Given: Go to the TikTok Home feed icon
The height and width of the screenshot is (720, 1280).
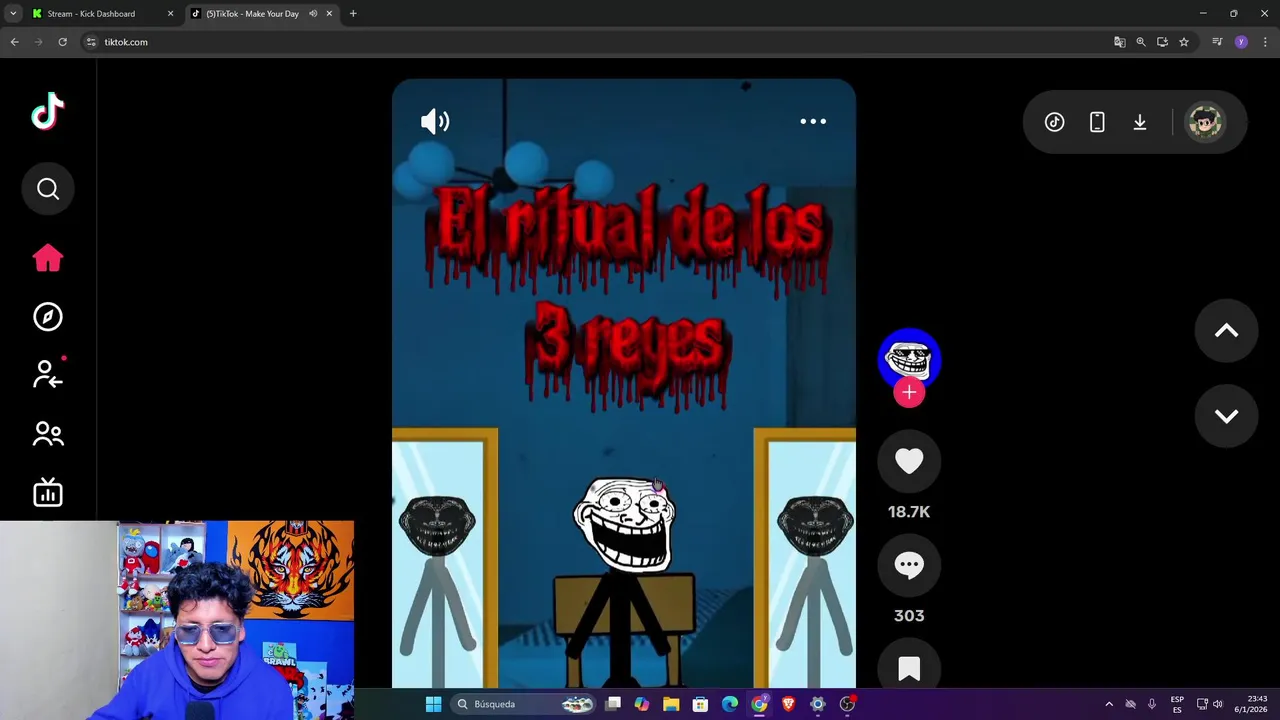Looking at the screenshot, I should click(48, 259).
